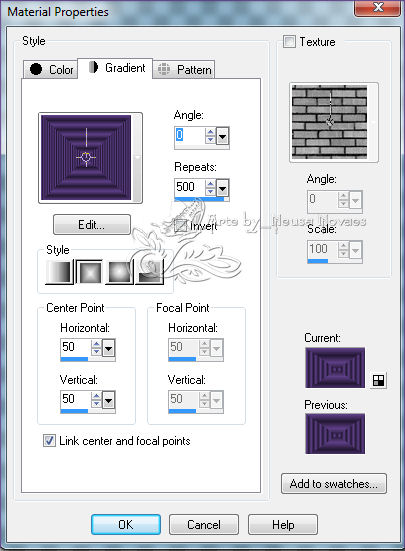This screenshot has width=405, height=551.
Task: Click the brick texture thumbnail
Action: [x=329, y=122]
